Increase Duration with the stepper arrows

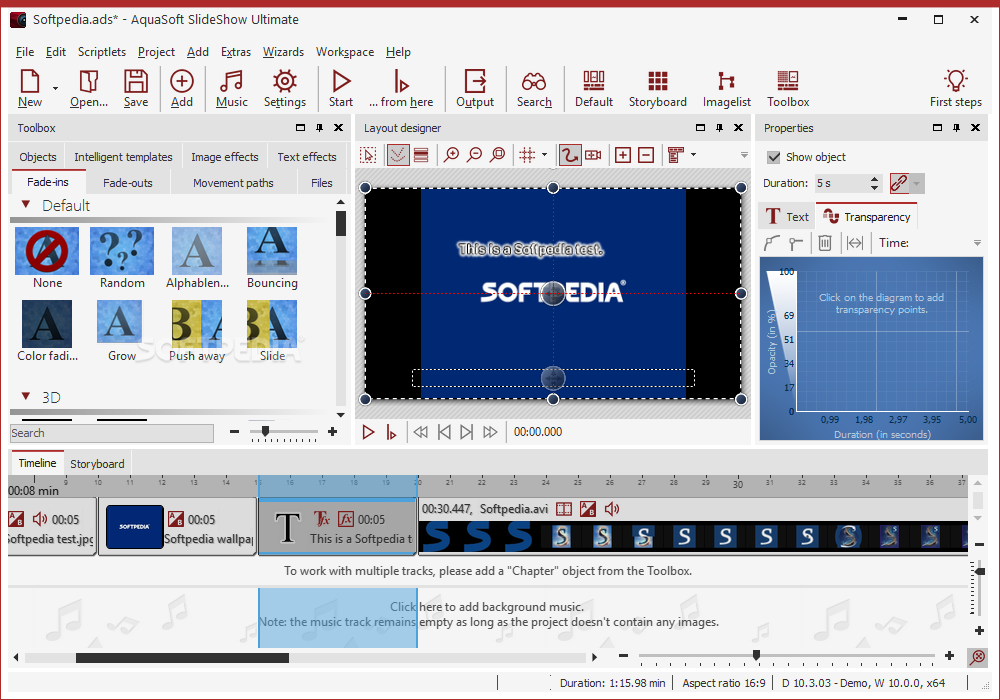[x=874, y=179]
